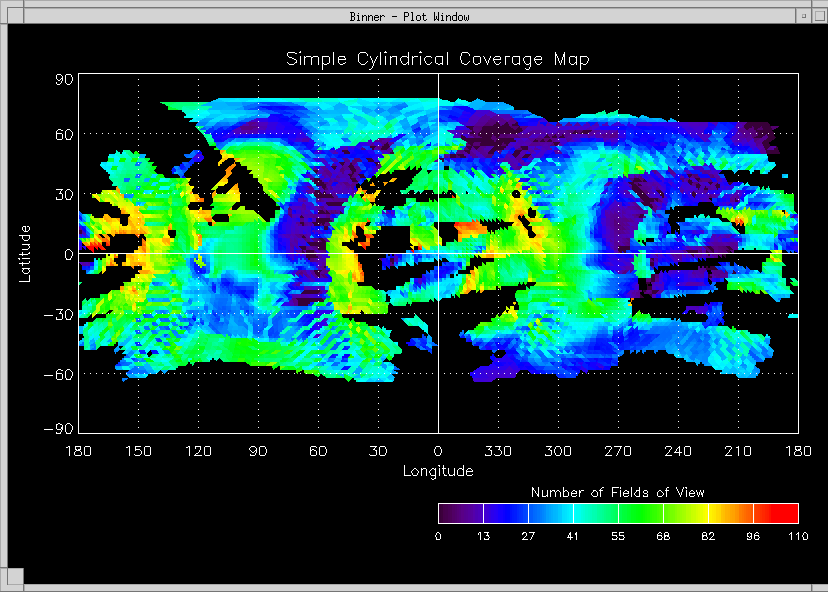Select the 270 longitude tick label
828x592 pixels.
(618, 451)
